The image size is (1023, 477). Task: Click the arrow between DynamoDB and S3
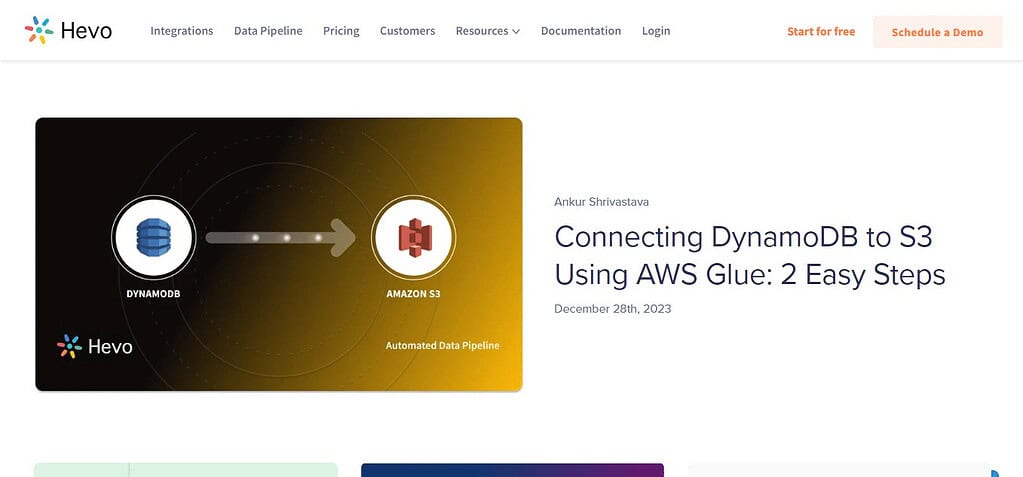coord(281,238)
